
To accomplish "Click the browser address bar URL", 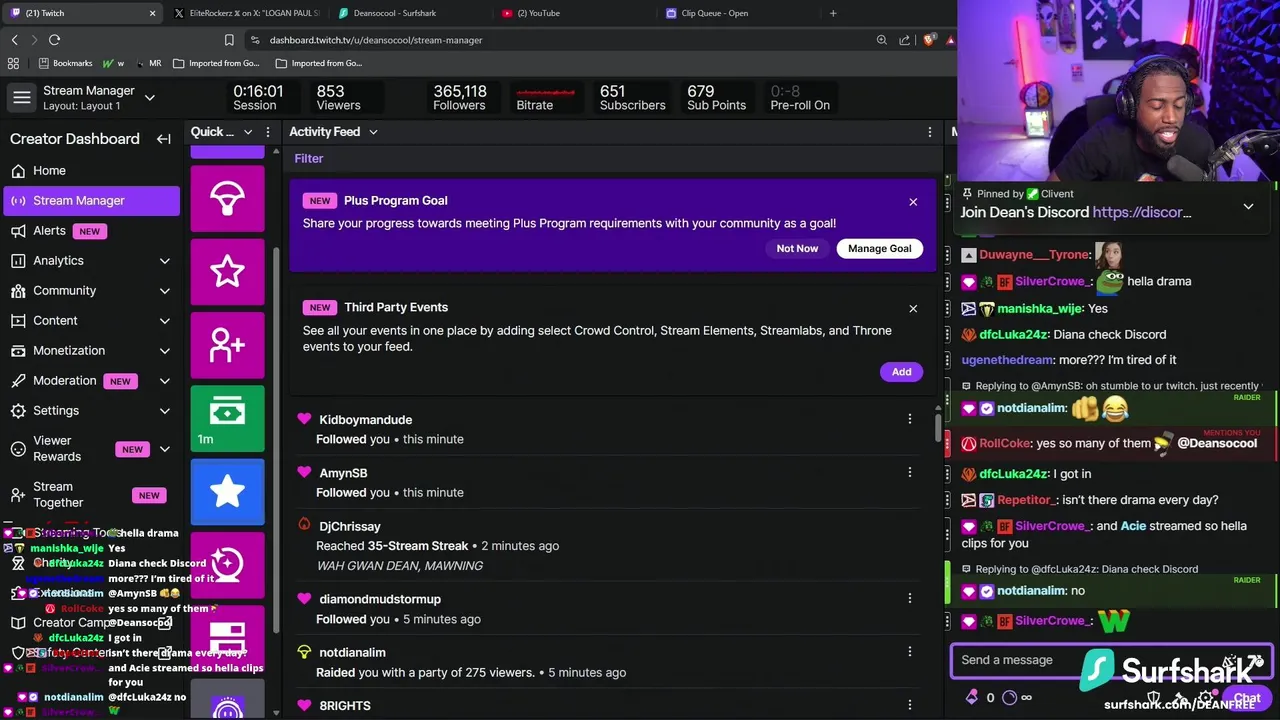I will point(376,40).
